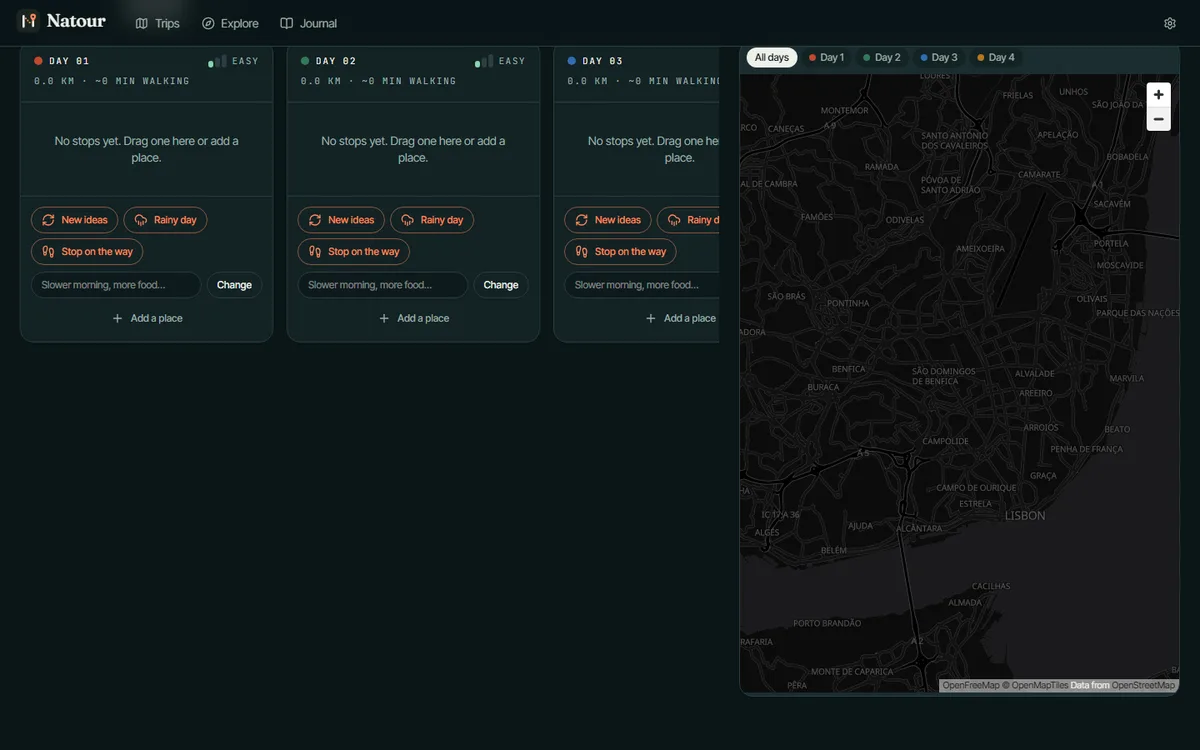Open the Journal page
Viewport: 1200px width, 750px height.
(308, 23)
